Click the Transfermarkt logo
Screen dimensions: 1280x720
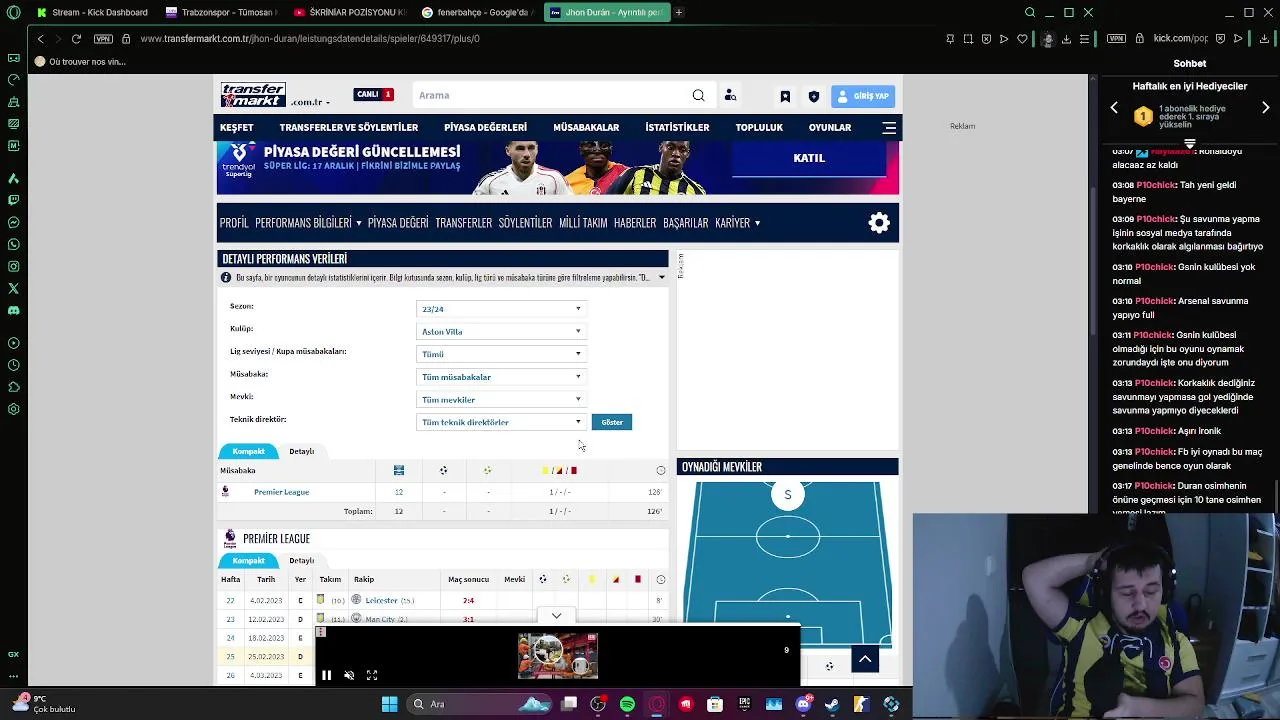click(253, 95)
